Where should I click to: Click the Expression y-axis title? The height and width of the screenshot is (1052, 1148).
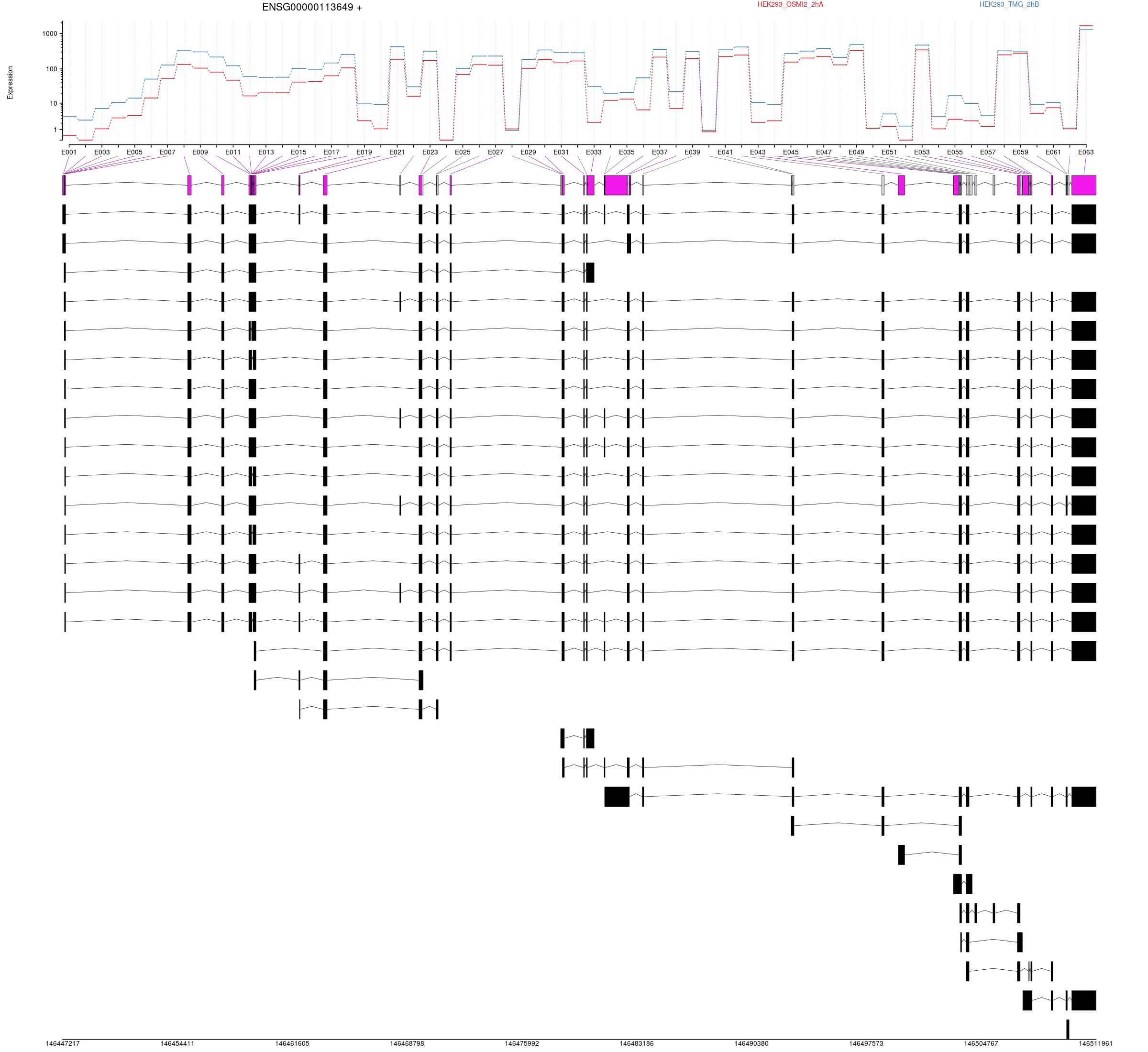[x=10, y=83]
